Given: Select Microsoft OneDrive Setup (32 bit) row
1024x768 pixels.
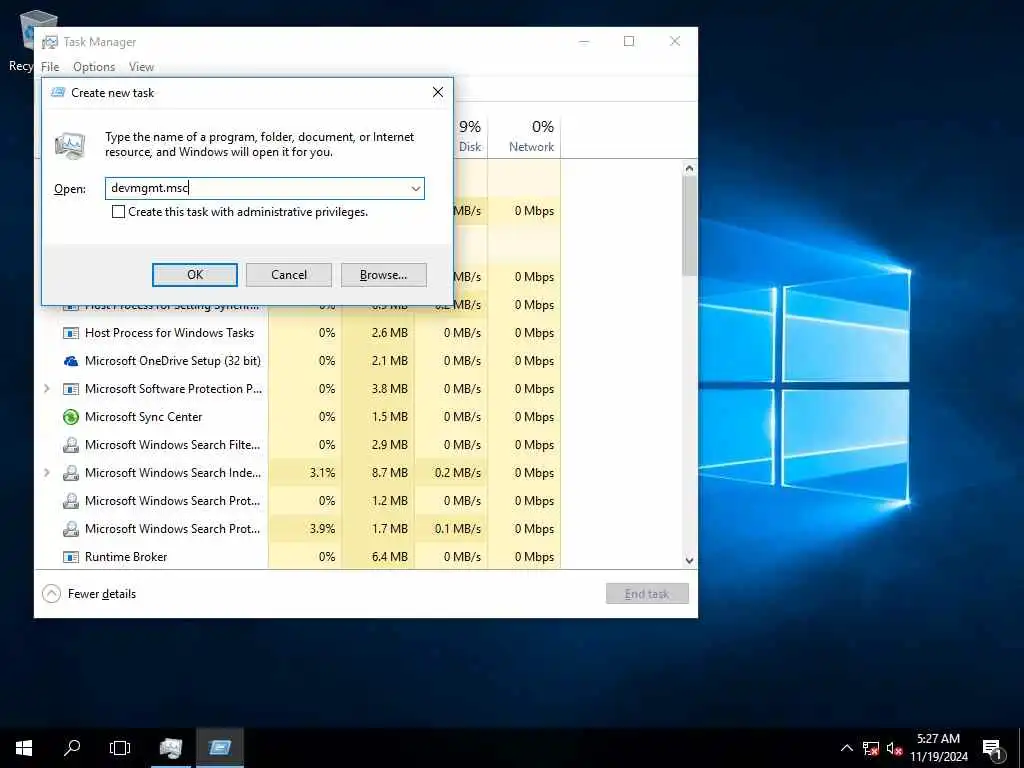Looking at the screenshot, I should pyautogui.click(x=298, y=361).
